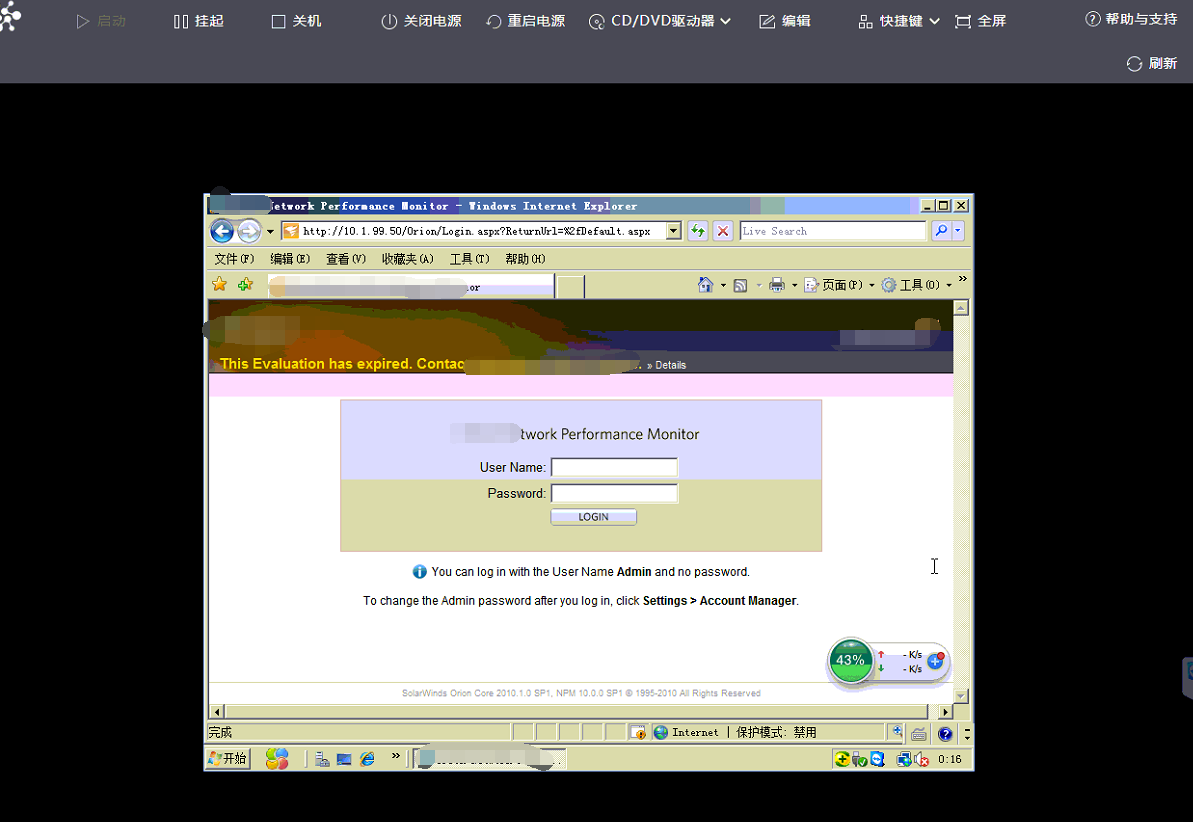Expand the Home button dropdown arrow
1193x822 pixels.
click(723, 285)
